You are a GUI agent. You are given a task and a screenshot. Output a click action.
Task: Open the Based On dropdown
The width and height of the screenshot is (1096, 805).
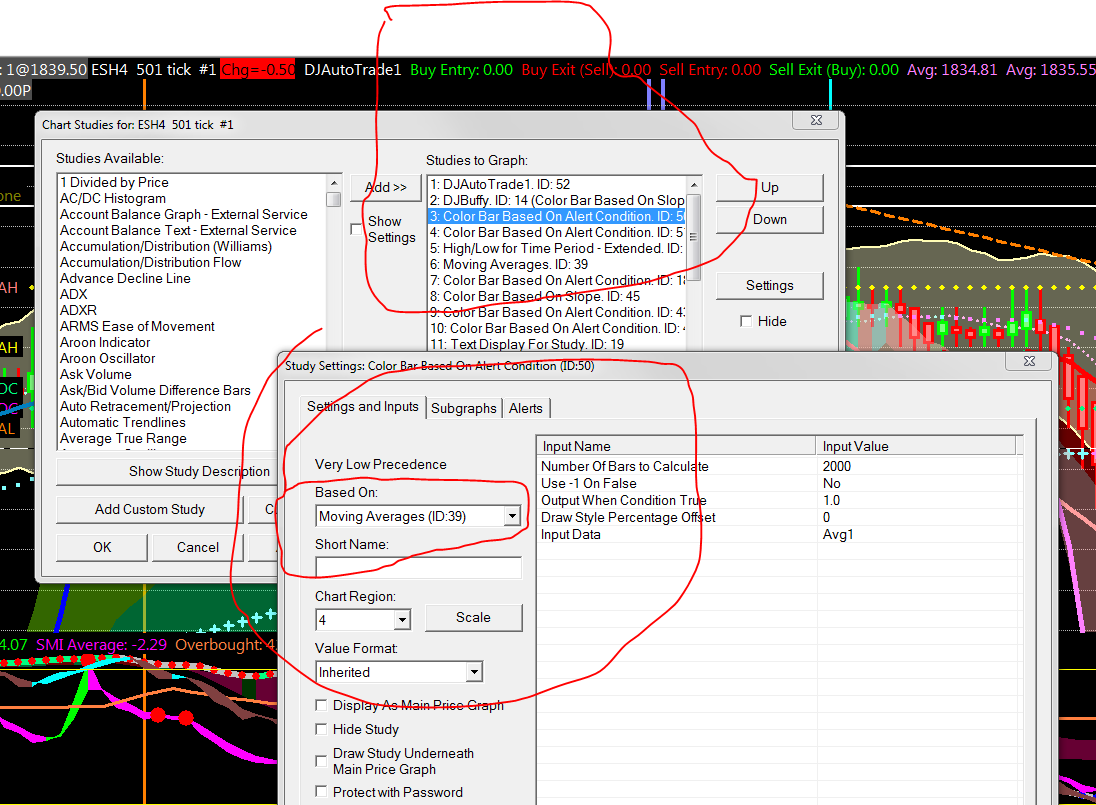512,516
